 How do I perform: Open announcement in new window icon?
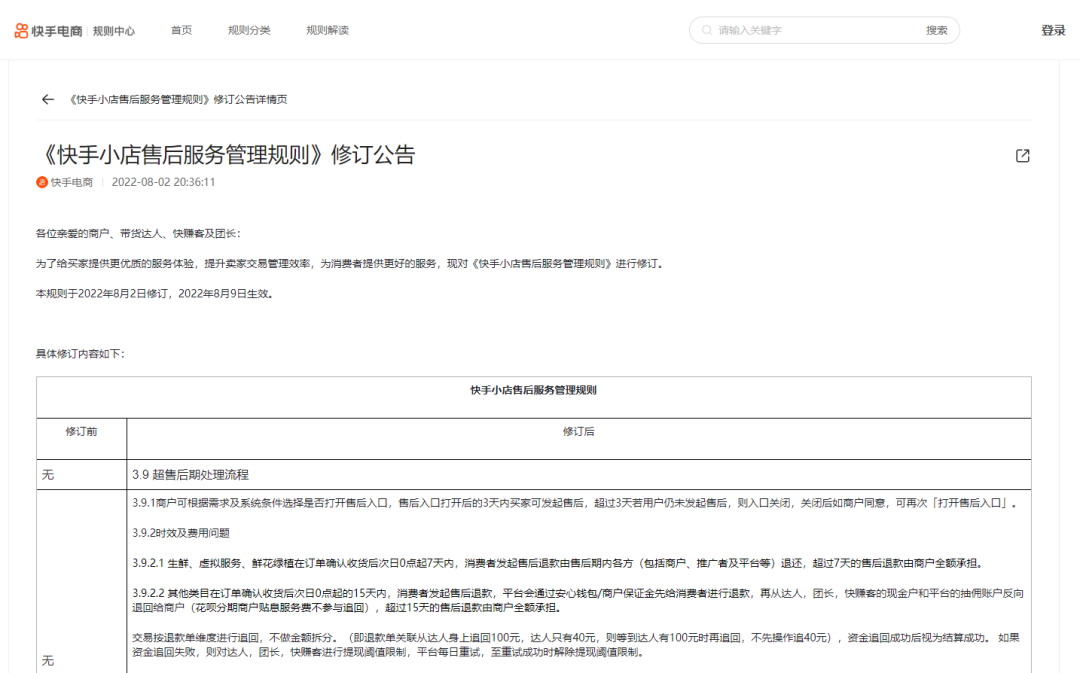[1022, 156]
